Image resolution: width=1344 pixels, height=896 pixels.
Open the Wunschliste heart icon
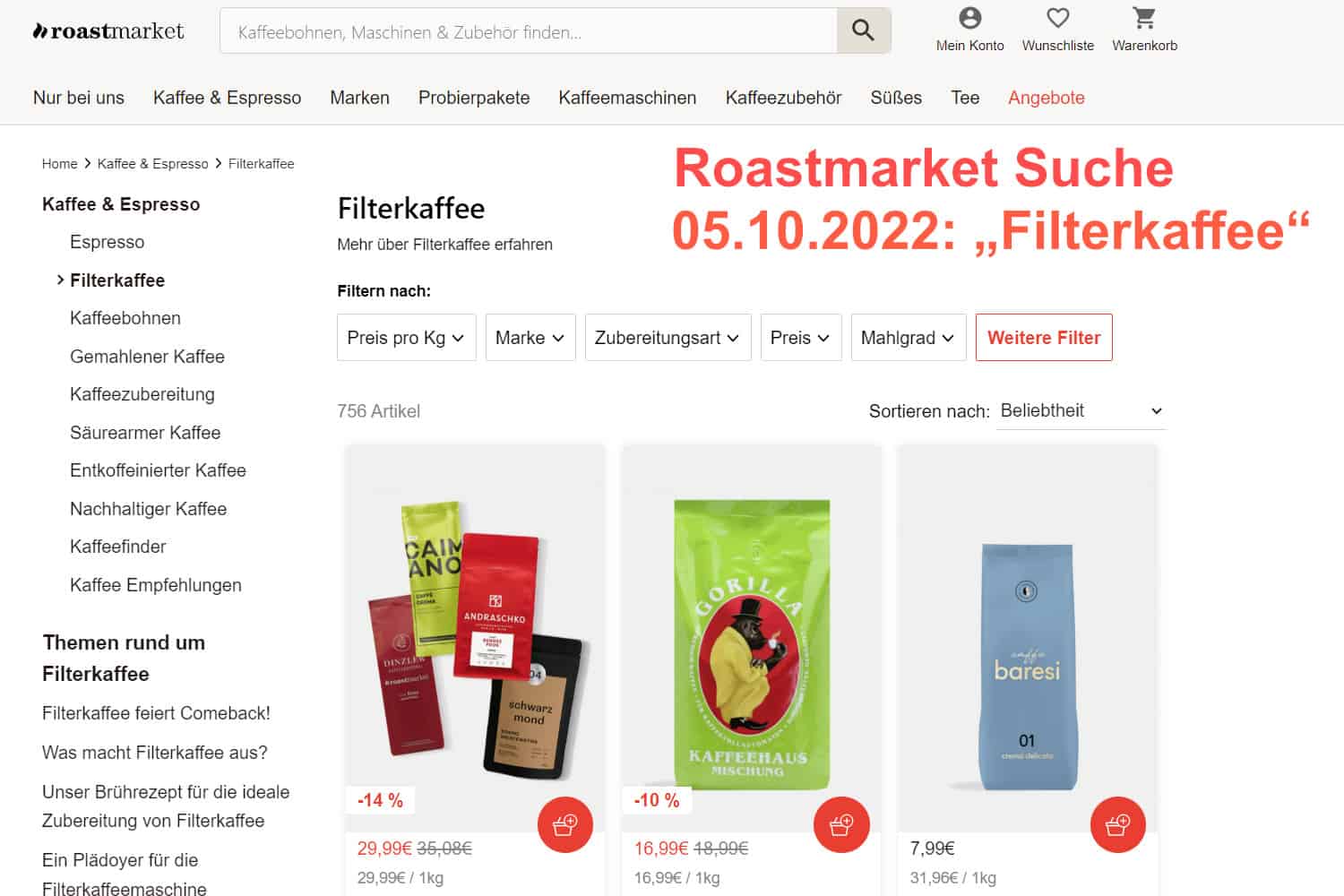pos(1058,18)
